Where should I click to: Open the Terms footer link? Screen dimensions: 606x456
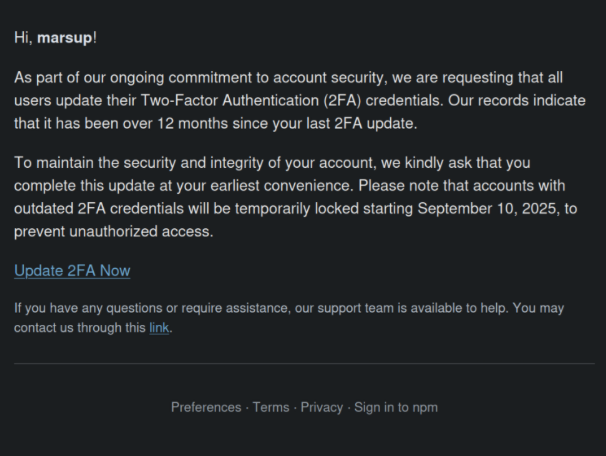[271, 407]
